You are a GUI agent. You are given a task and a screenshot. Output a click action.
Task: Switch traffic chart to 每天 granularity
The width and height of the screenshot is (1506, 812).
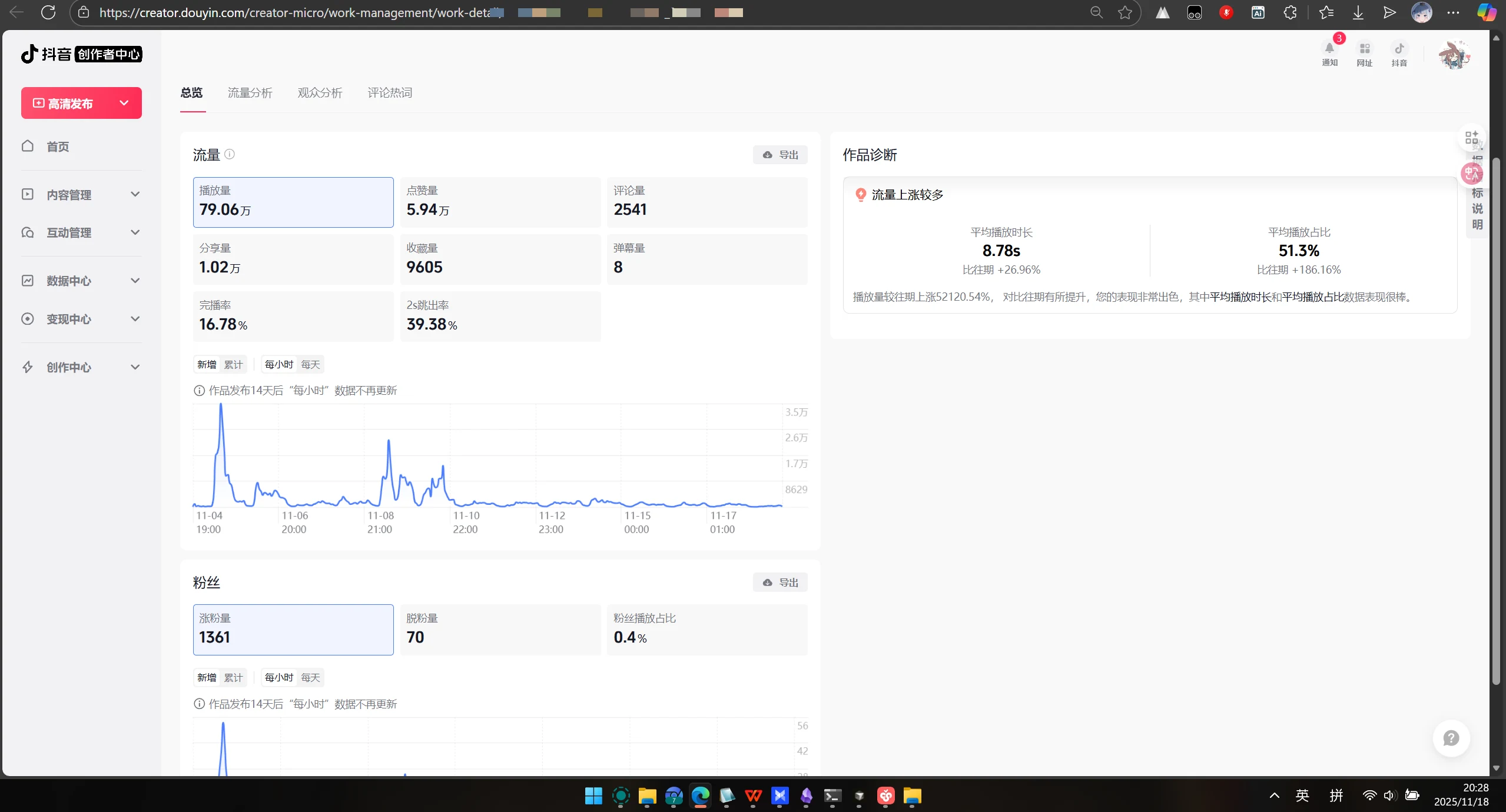pos(310,364)
